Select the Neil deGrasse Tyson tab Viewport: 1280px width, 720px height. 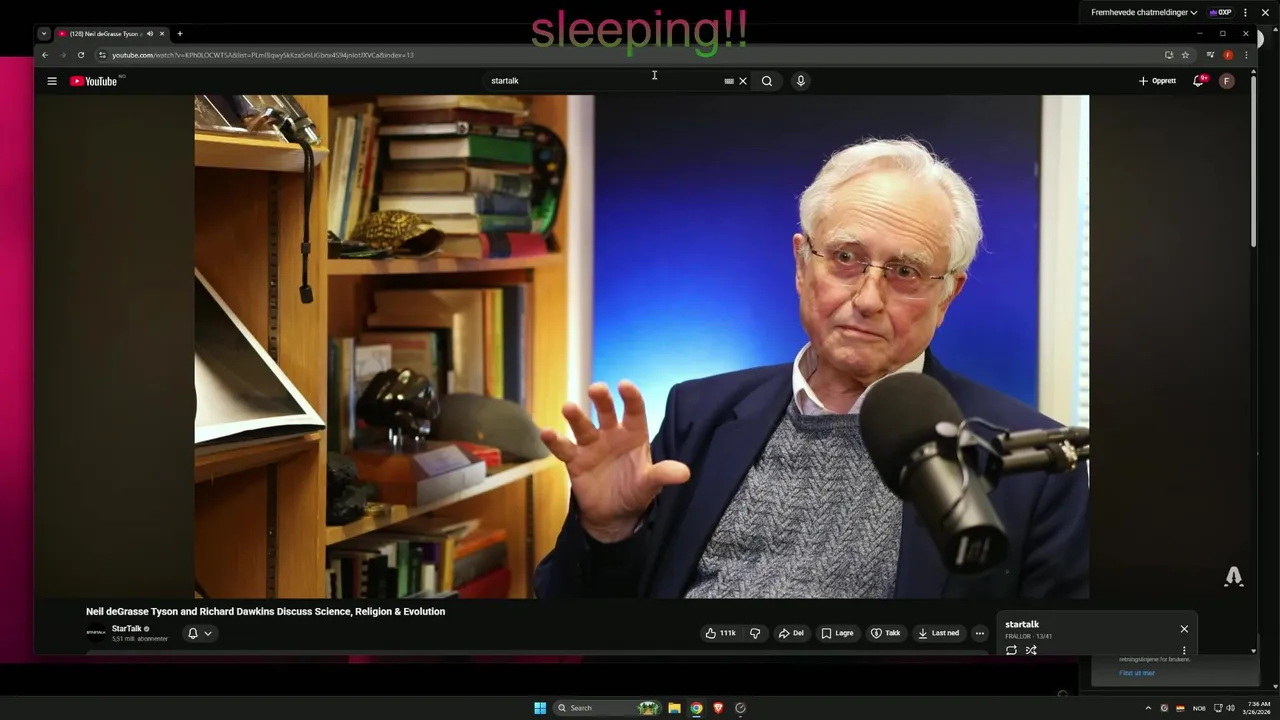pyautogui.click(x=105, y=34)
